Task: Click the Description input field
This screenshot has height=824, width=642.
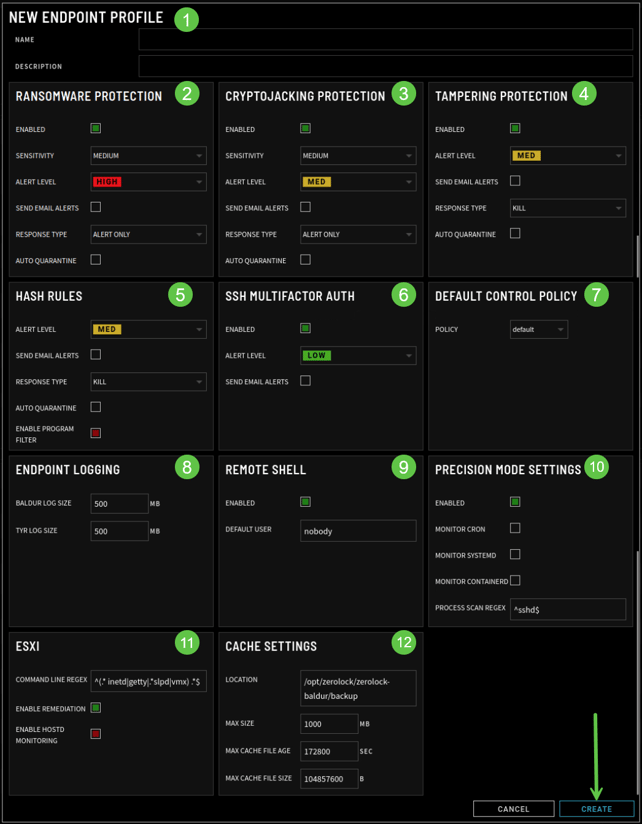Action: click(385, 66)
